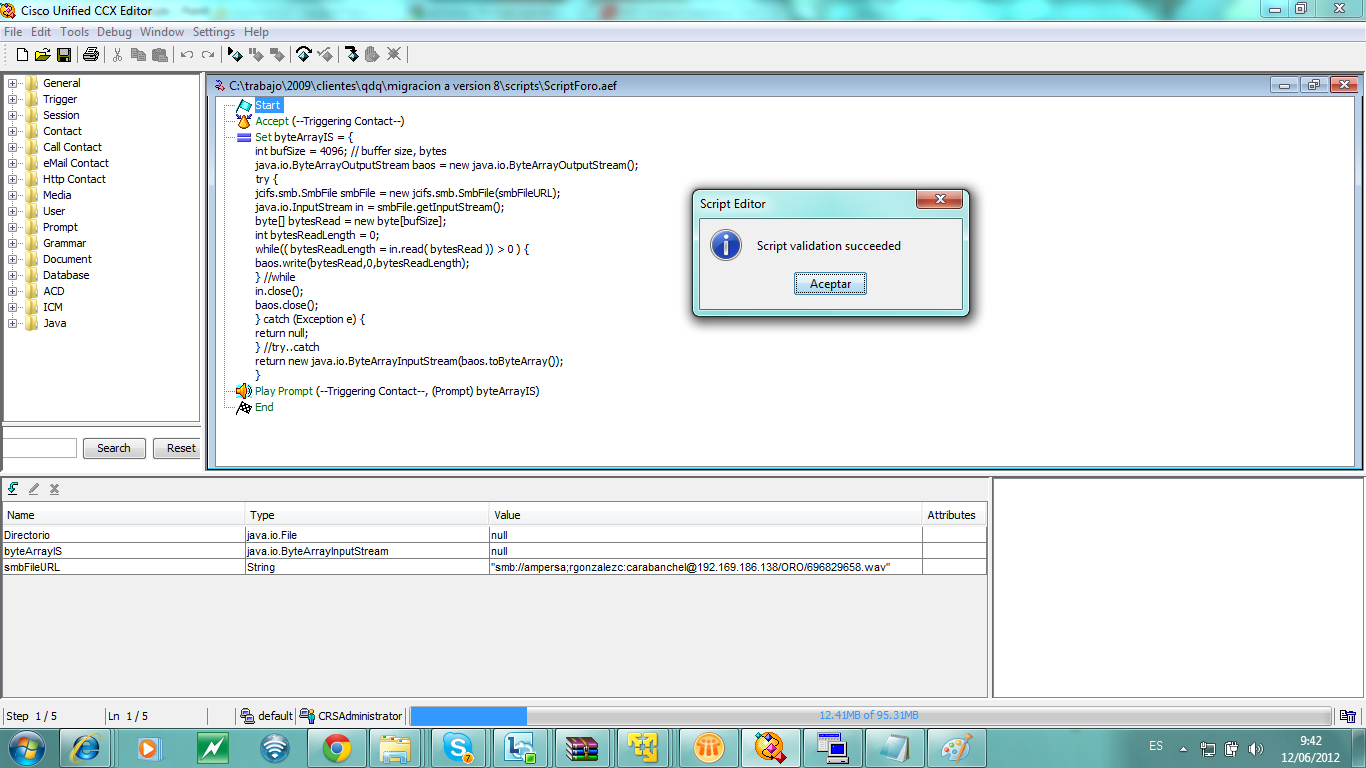Run garbage collection icon beside memory bar
The width and height of the screenshot is (1366, 768).
1348,716
